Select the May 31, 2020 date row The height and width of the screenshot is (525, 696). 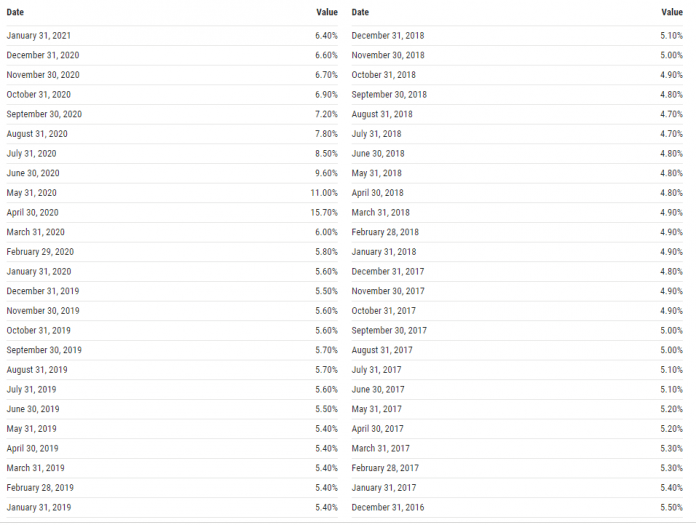click(31, 193)
